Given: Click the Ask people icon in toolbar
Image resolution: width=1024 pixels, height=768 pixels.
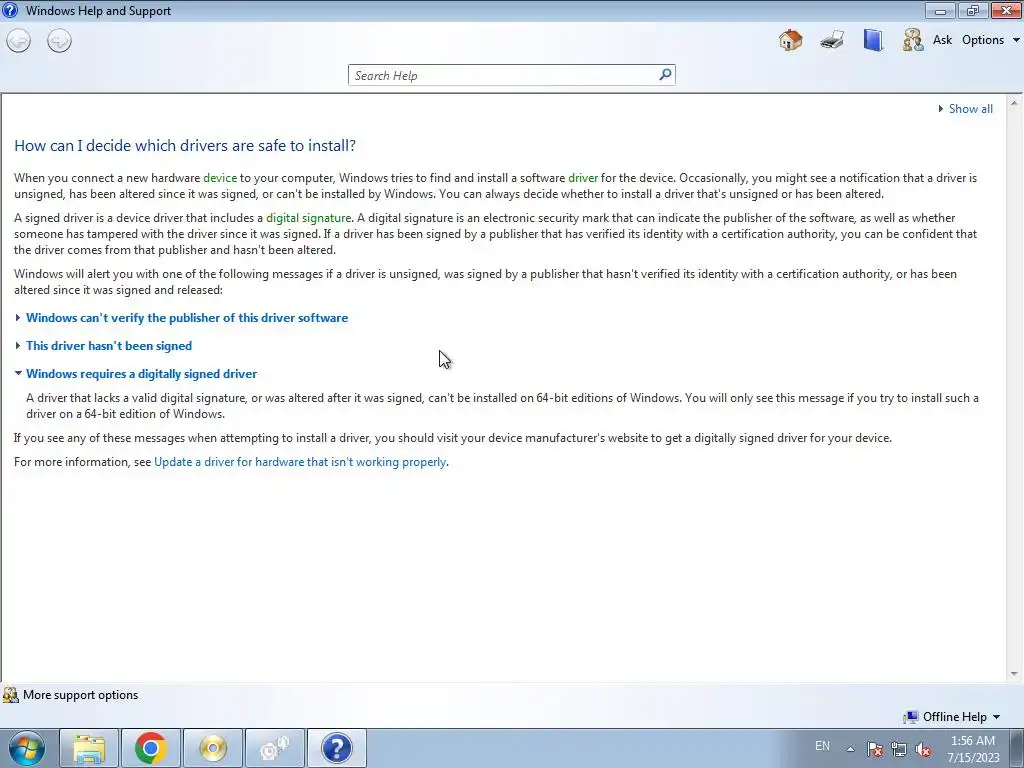Looking at the screenshot, I should click(x=912, y=40).
